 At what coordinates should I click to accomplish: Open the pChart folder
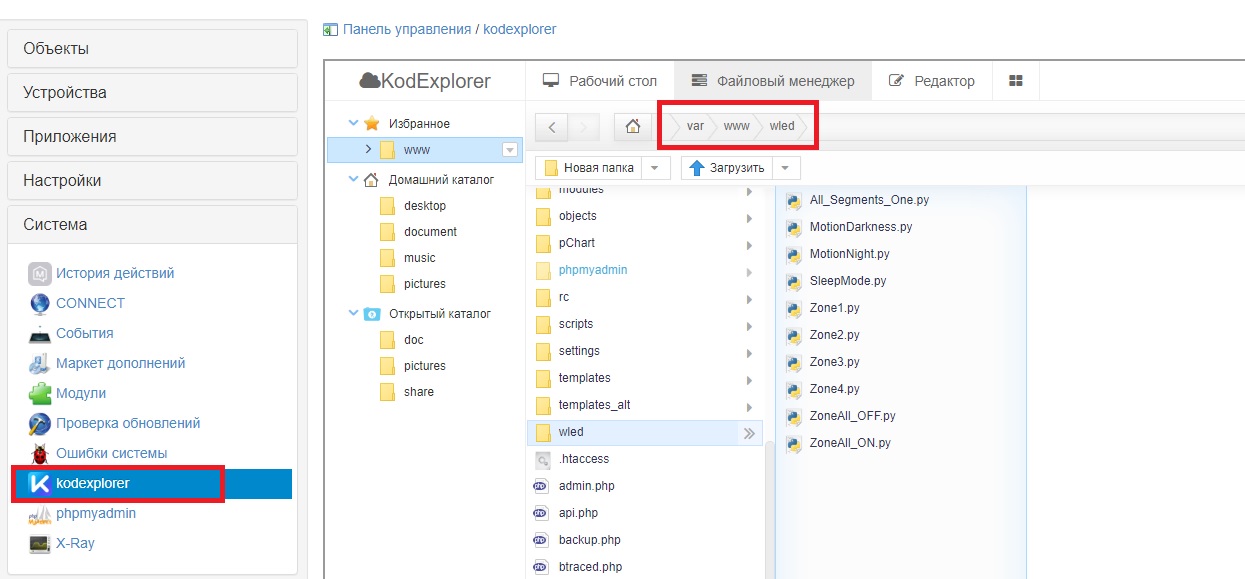[x=645, y=243]
